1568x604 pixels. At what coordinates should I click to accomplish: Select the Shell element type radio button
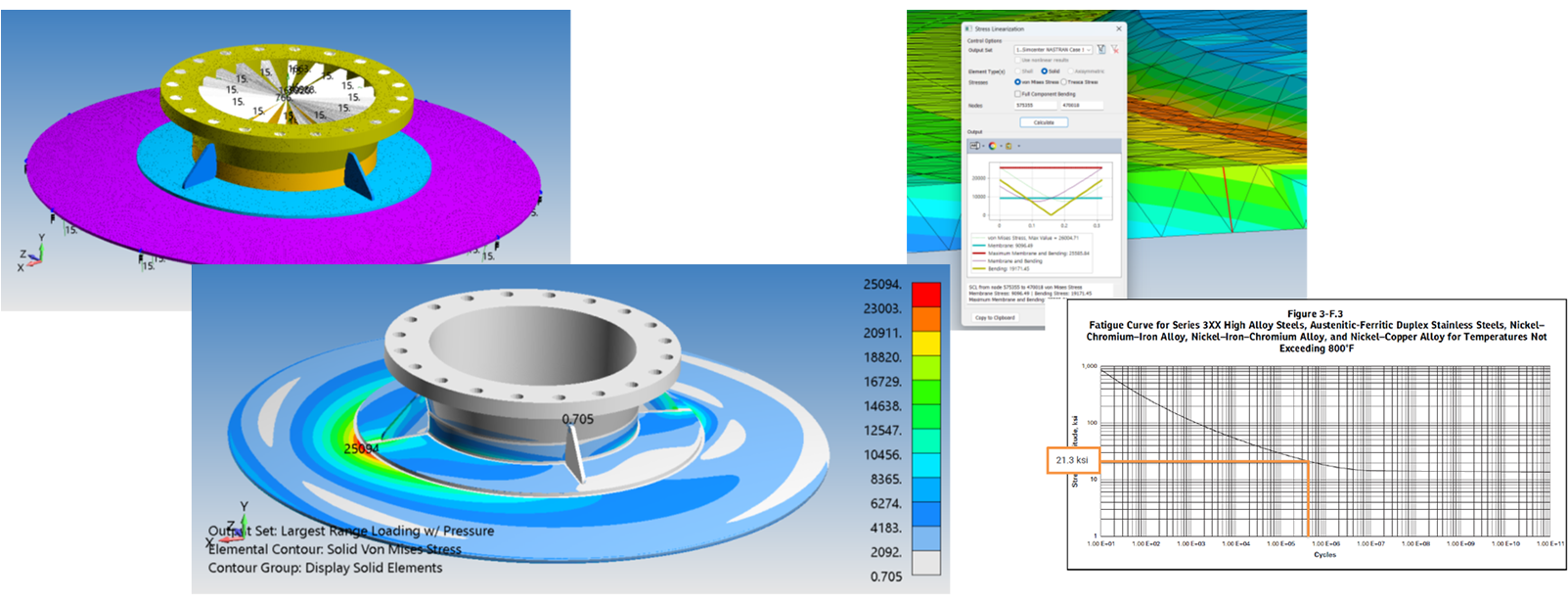pos(1017,71)
